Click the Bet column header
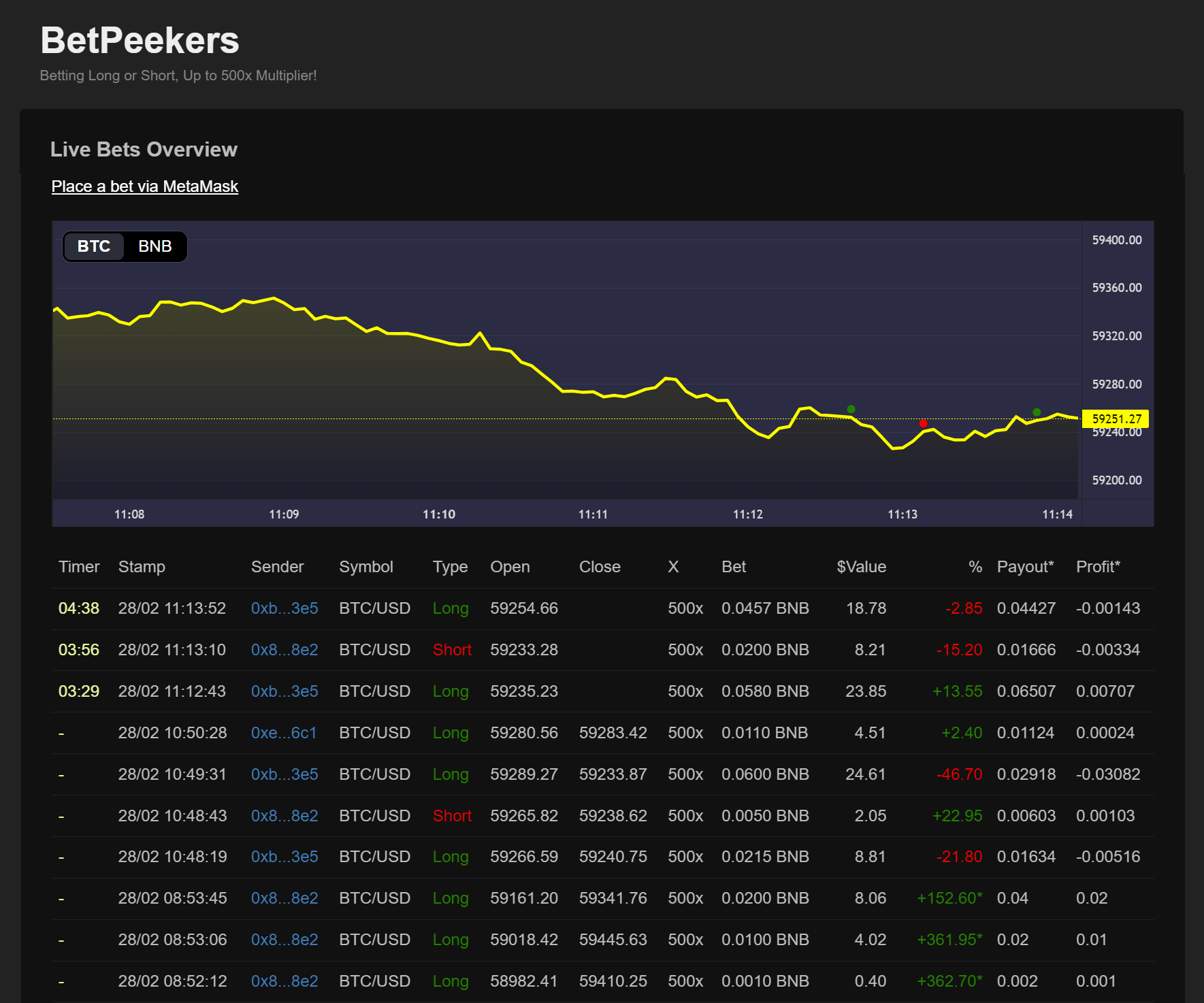The width and height of the screenshot is (1204, 1003). click(x=734, y=567)
